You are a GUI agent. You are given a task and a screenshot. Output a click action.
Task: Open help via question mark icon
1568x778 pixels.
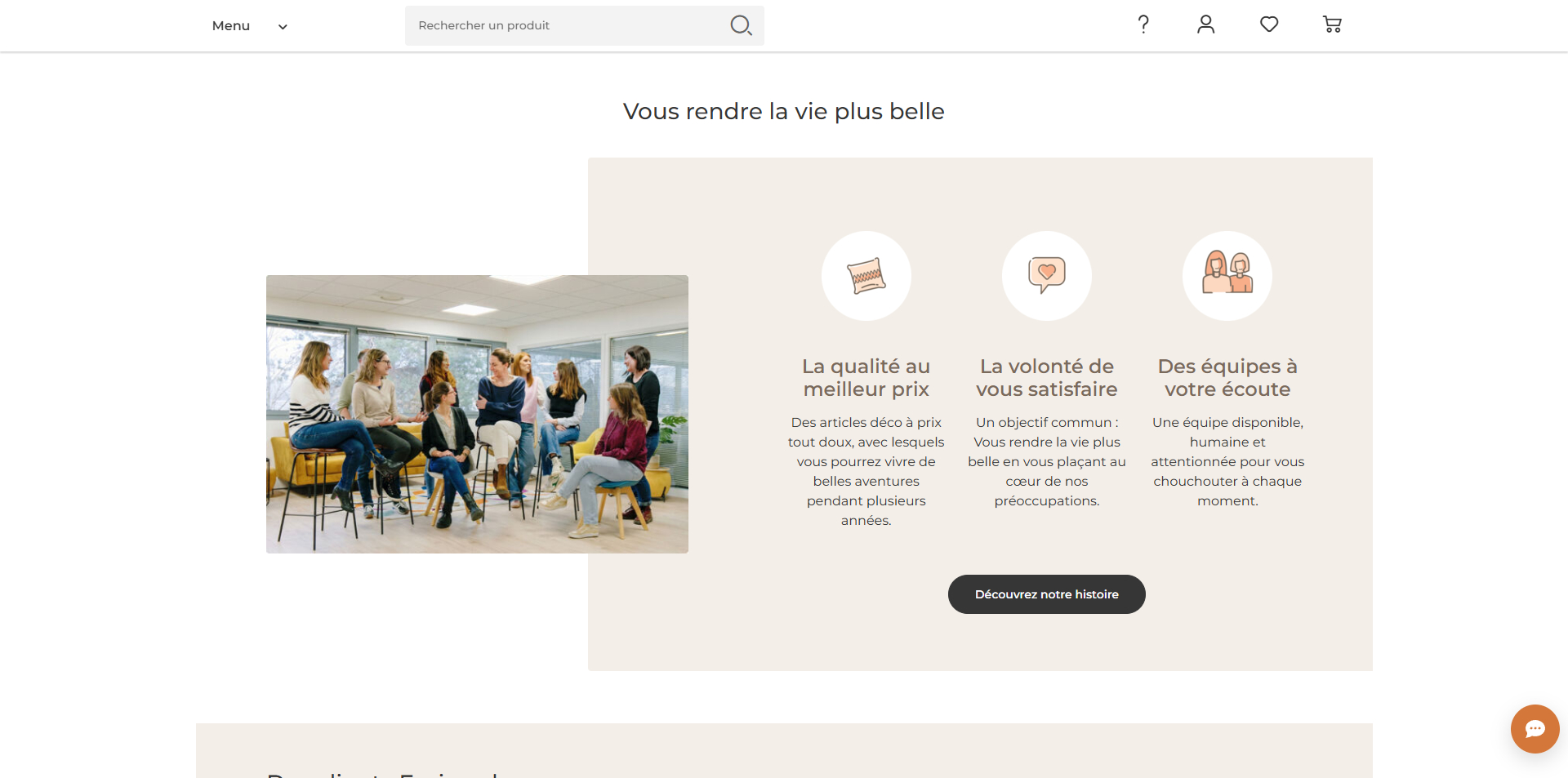tap(1143, 24)
